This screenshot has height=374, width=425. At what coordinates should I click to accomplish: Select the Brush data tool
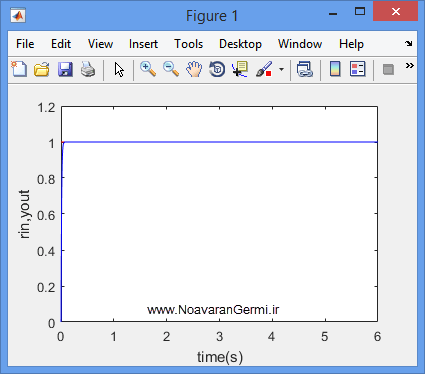click(x=264, y=69)
